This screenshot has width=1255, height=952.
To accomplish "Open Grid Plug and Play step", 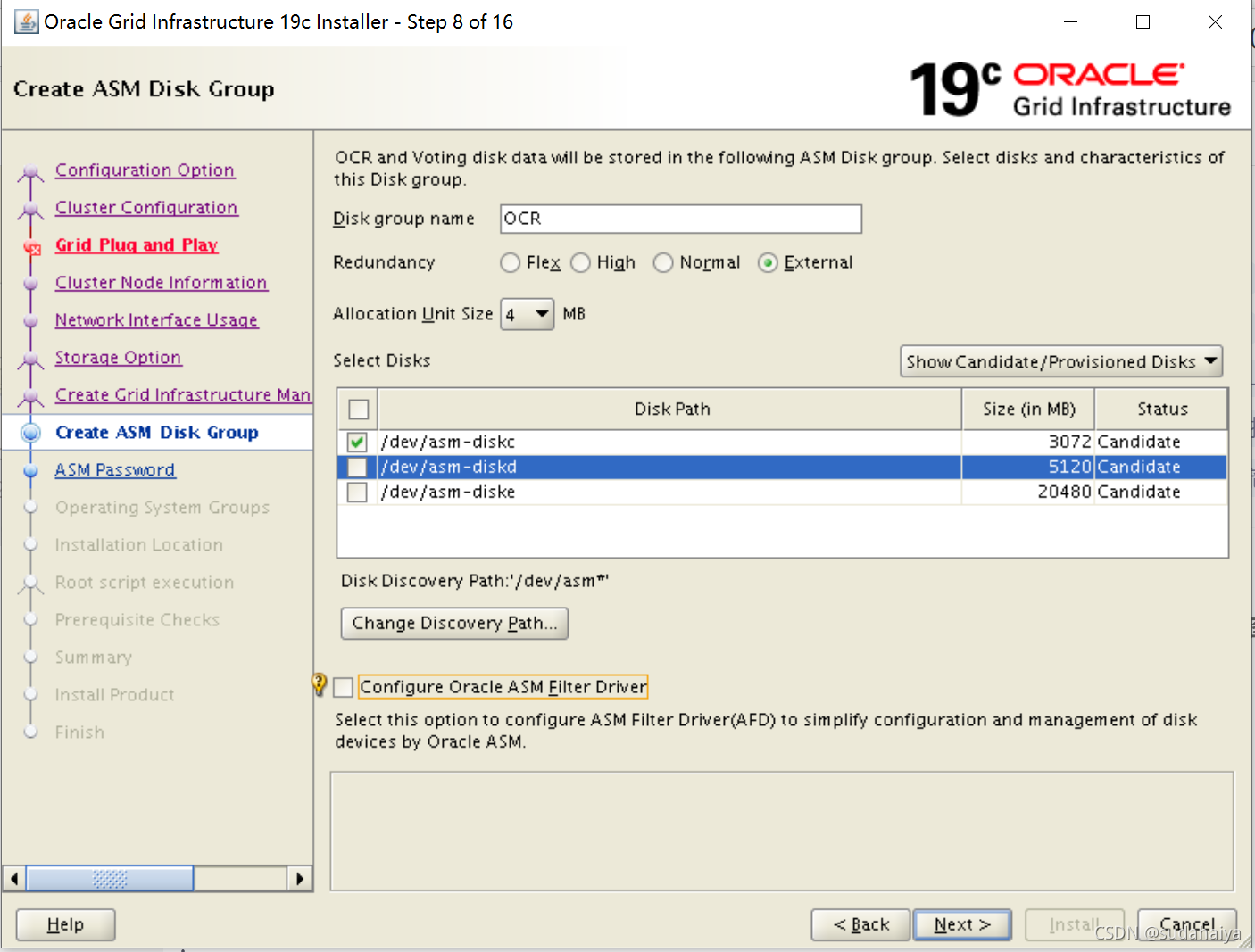I will click(137, 244).
